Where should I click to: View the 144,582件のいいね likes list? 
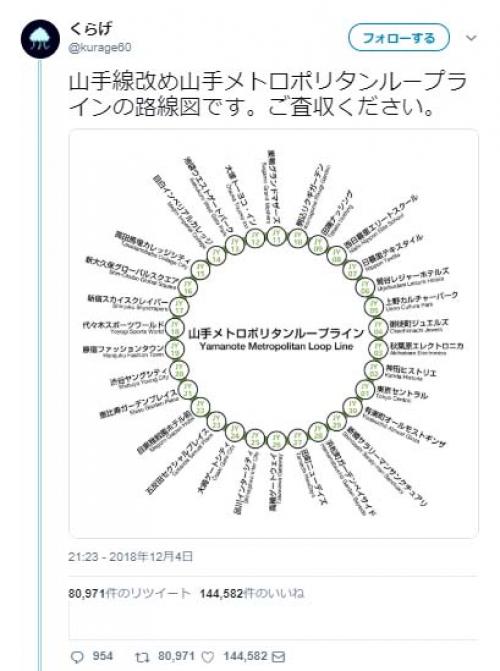click(252, 594)
